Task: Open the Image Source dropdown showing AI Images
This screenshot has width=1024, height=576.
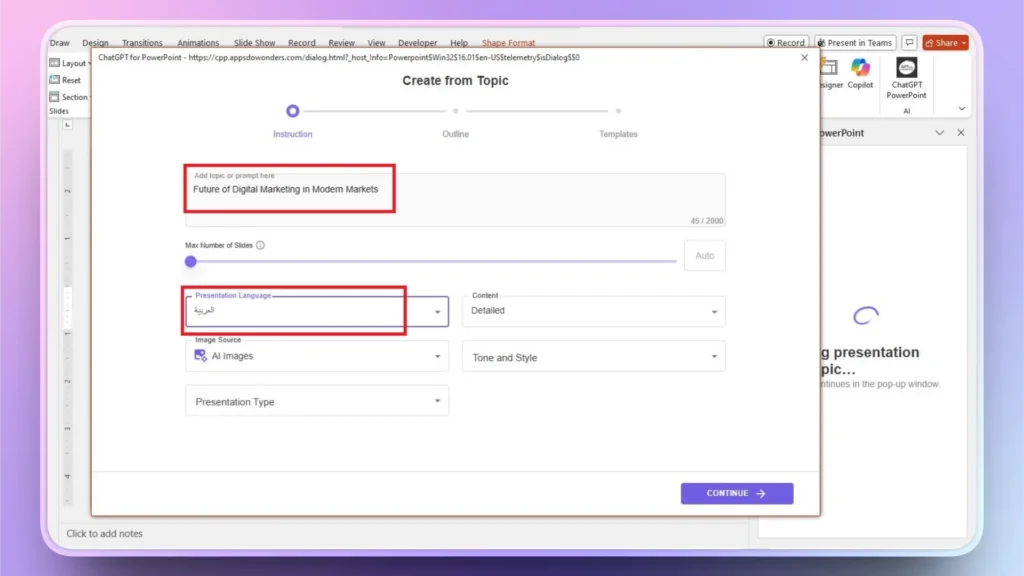Action: (x=316, y=356)
